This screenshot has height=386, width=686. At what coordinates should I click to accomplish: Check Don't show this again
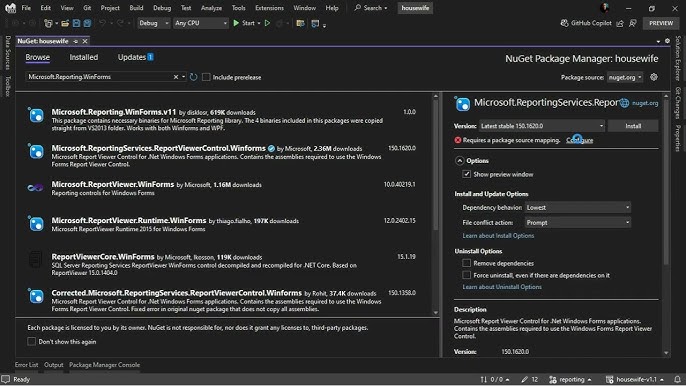pos(32,341)
